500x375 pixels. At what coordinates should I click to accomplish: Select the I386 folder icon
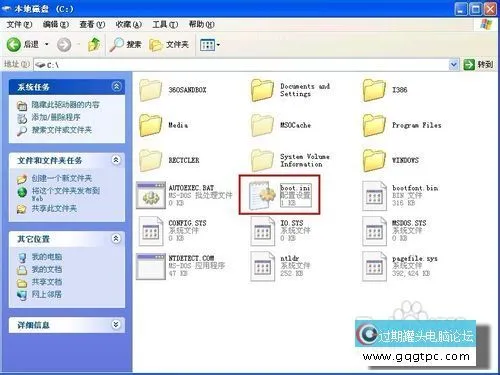click(374, 90)
